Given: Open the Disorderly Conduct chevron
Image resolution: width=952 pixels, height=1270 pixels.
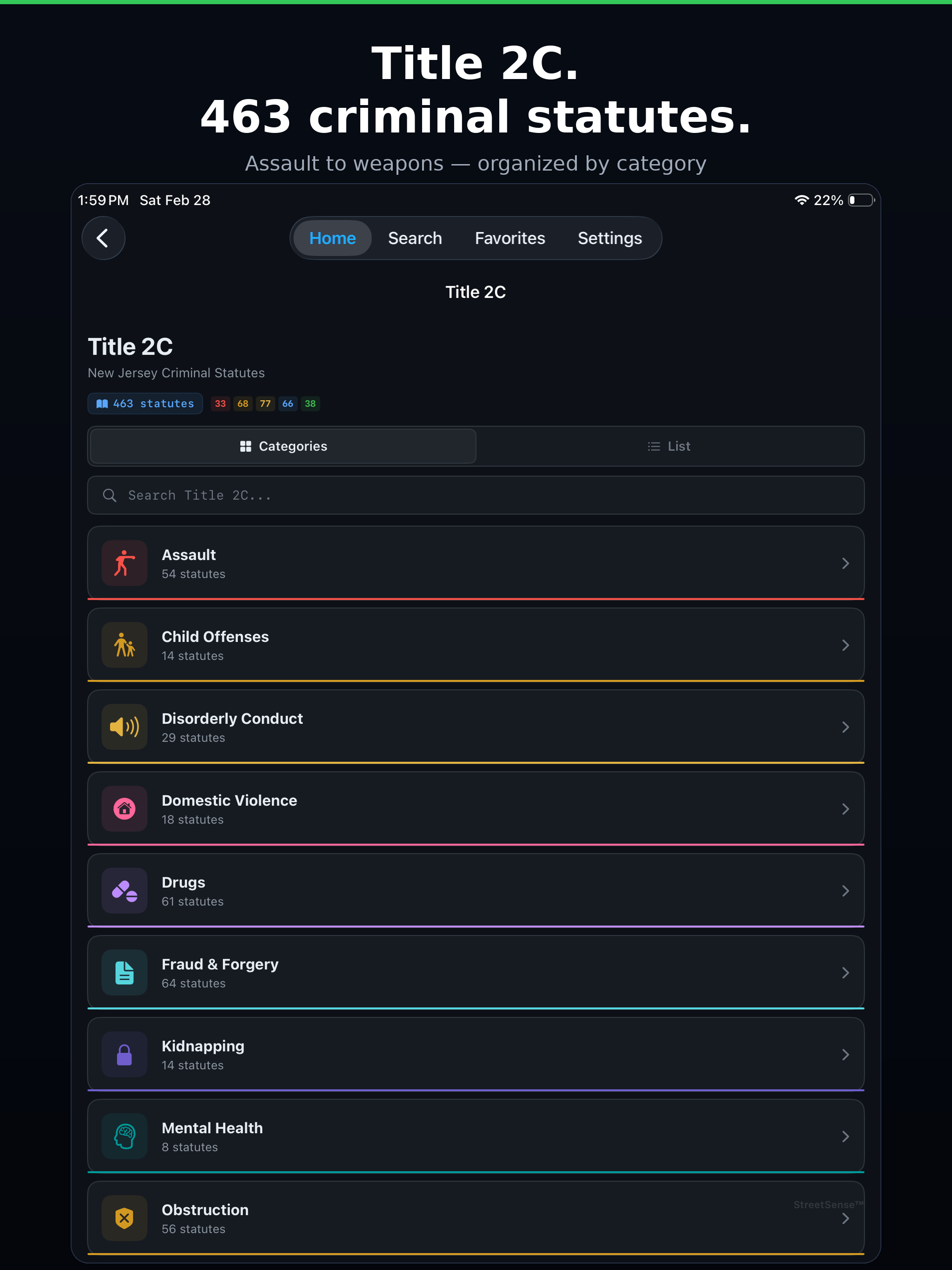Looking at the screenshot, I should click(845, 728).
